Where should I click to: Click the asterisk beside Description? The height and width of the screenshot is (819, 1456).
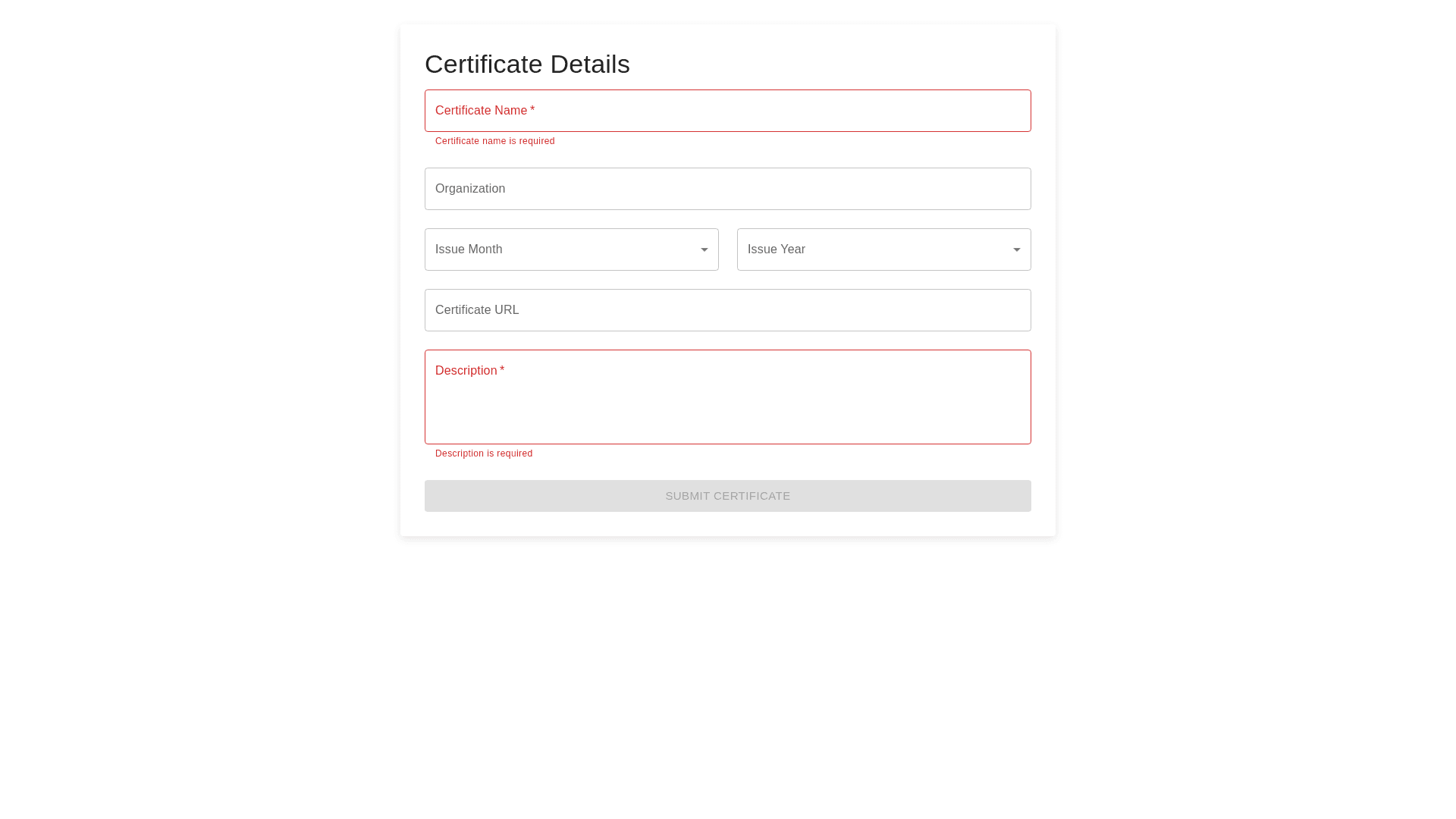pos(502,370)
